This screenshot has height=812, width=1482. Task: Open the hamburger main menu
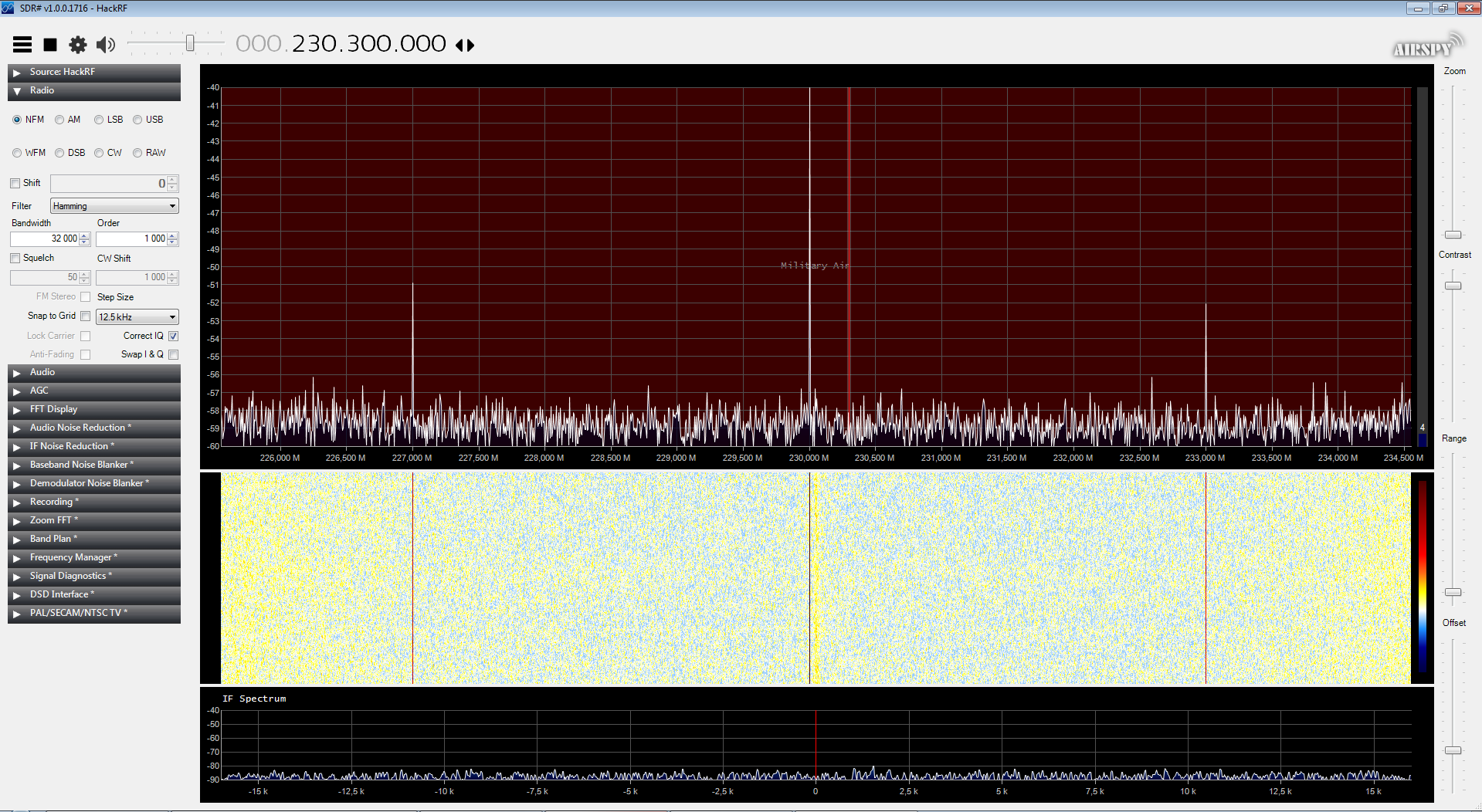coord(22,45)
